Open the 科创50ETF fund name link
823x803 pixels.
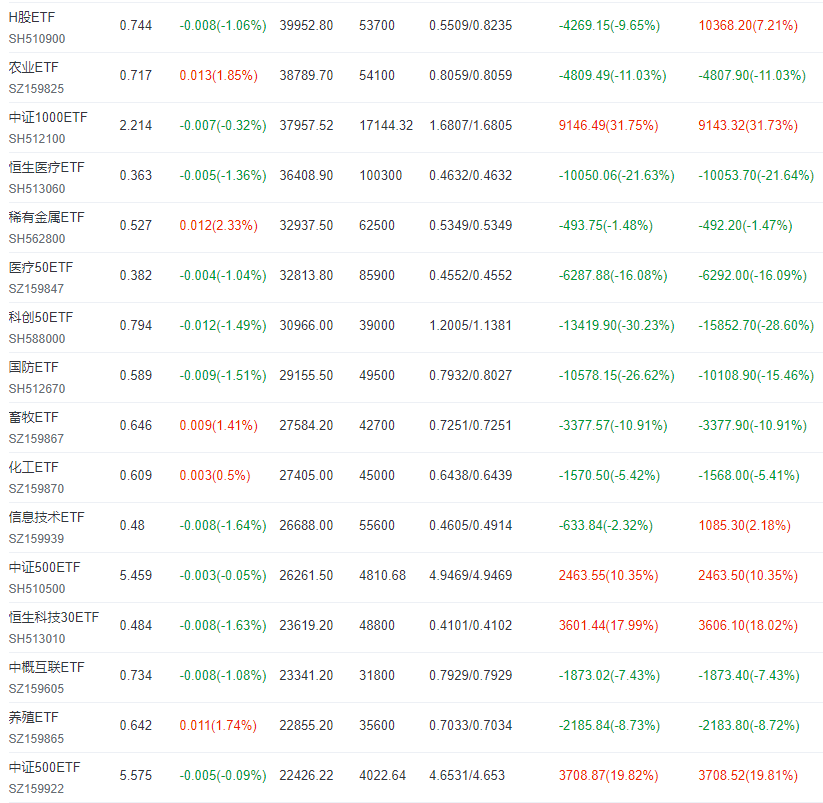[x=40, y=317]
